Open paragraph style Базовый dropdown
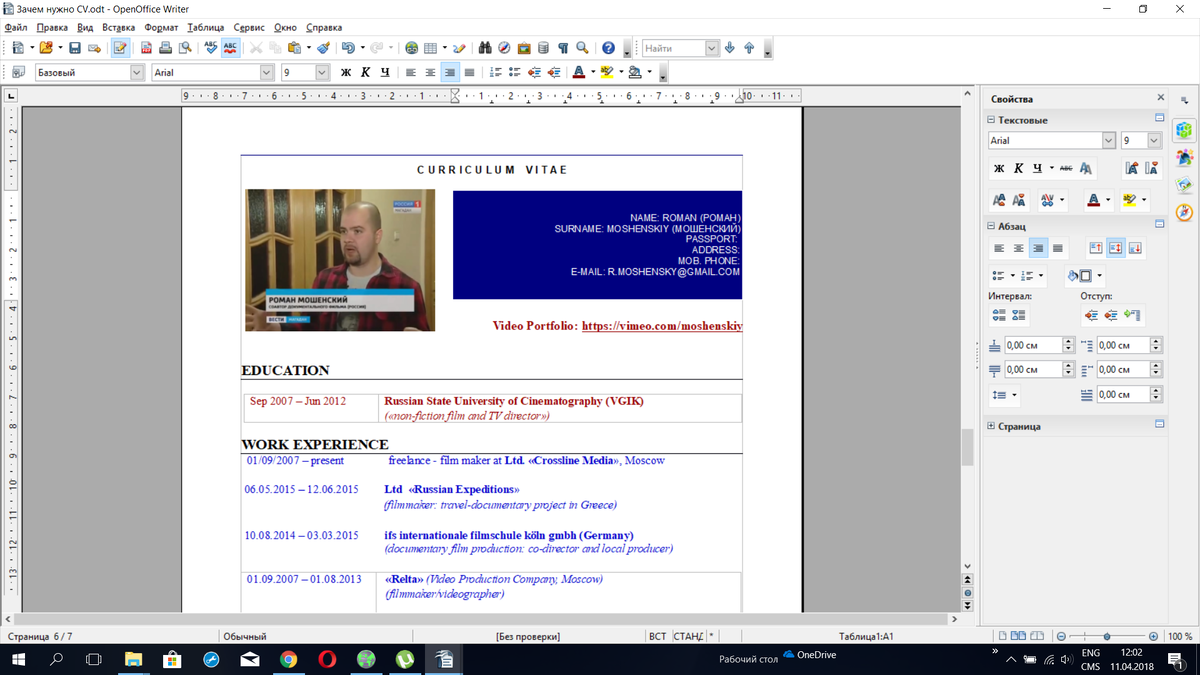The width and height of the screenshot is (1200, 675). click(x=137, y=72)
